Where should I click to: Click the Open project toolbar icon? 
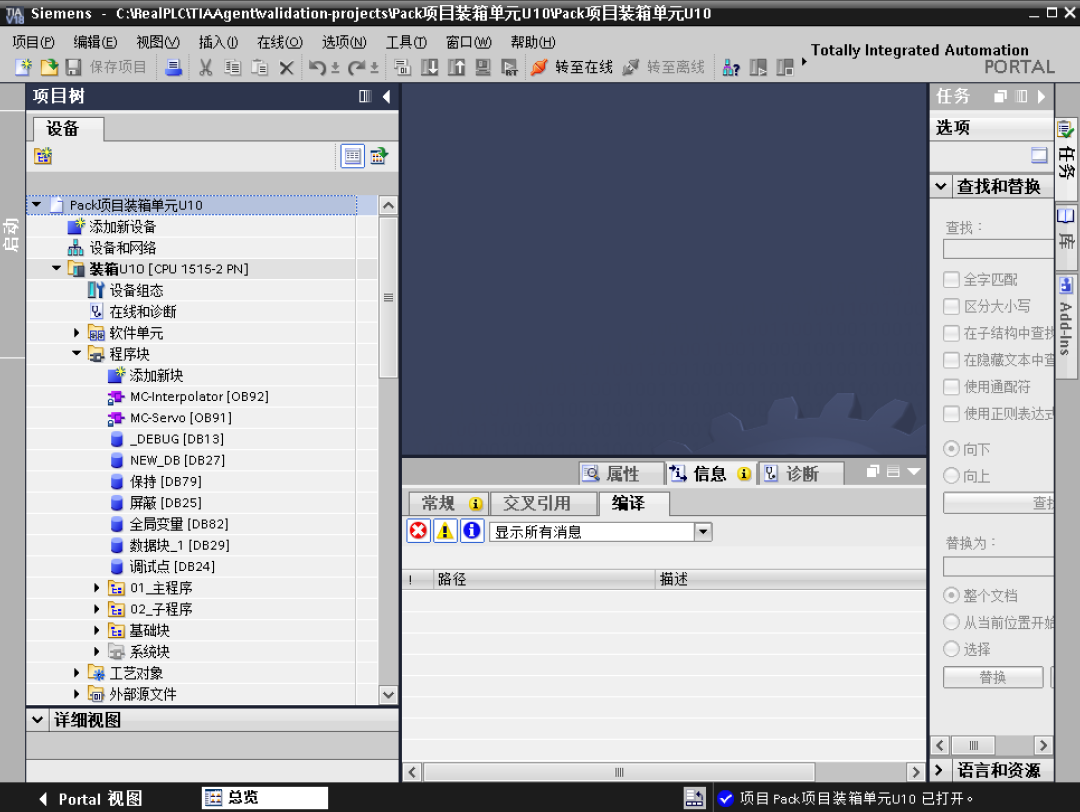pyautogui.click(x=49, y=67)
